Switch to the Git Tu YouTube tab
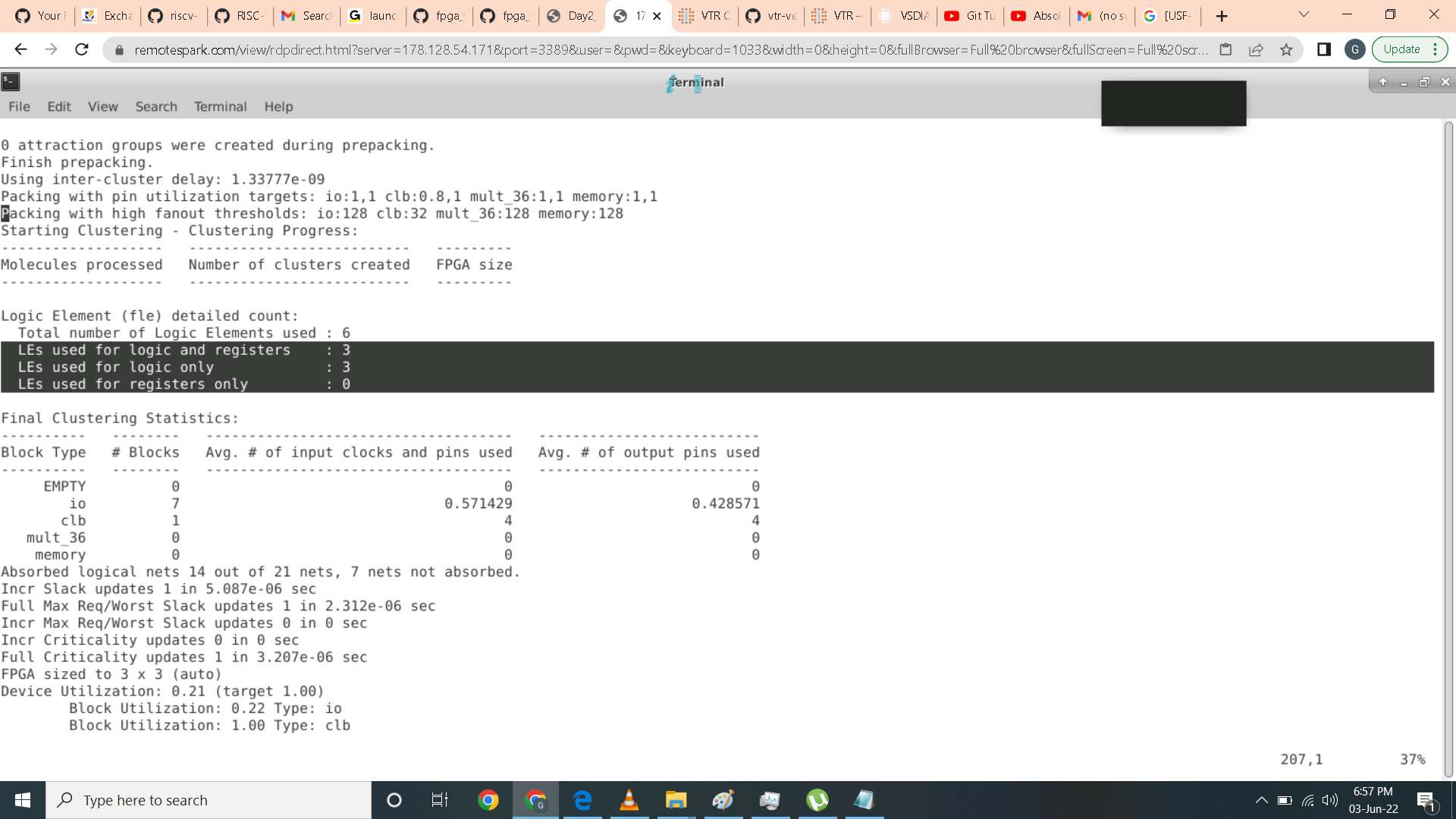This screenshot has height=819, width=1456. point(970,16)
